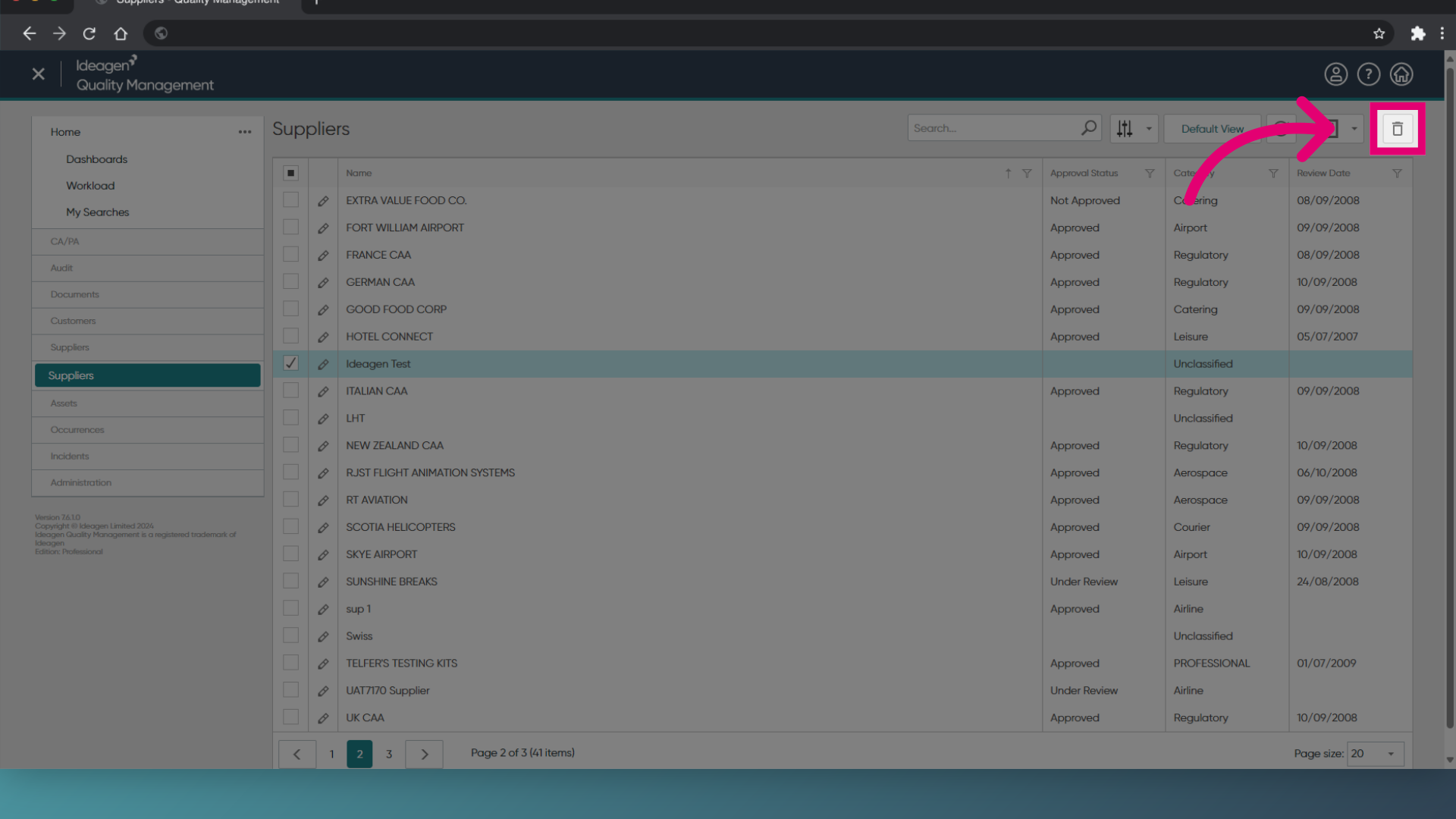Edit FORT WILLIAM AIRPORT with pencil icon
This screenshot has width=1456, height=819.
[323, 228]
